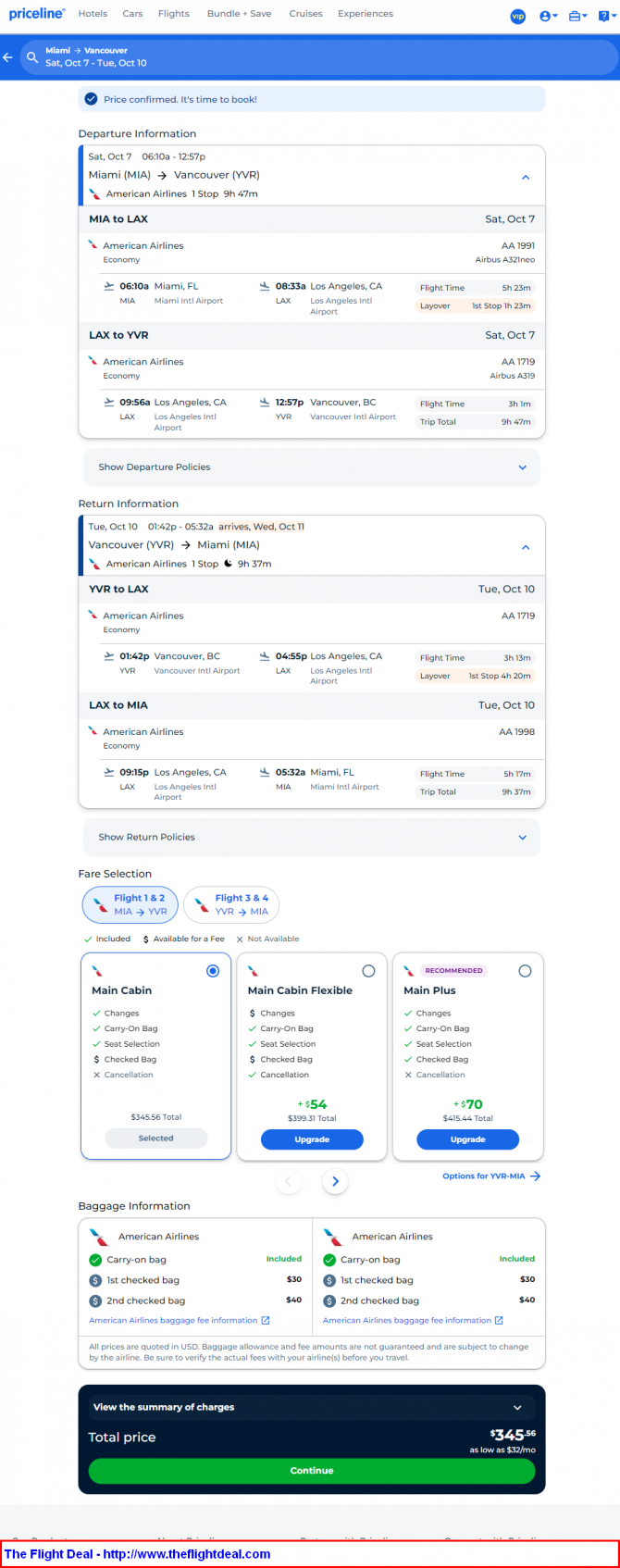Click the dollar icon beside 1st checked bag $30, left card

pos(95,1280)
